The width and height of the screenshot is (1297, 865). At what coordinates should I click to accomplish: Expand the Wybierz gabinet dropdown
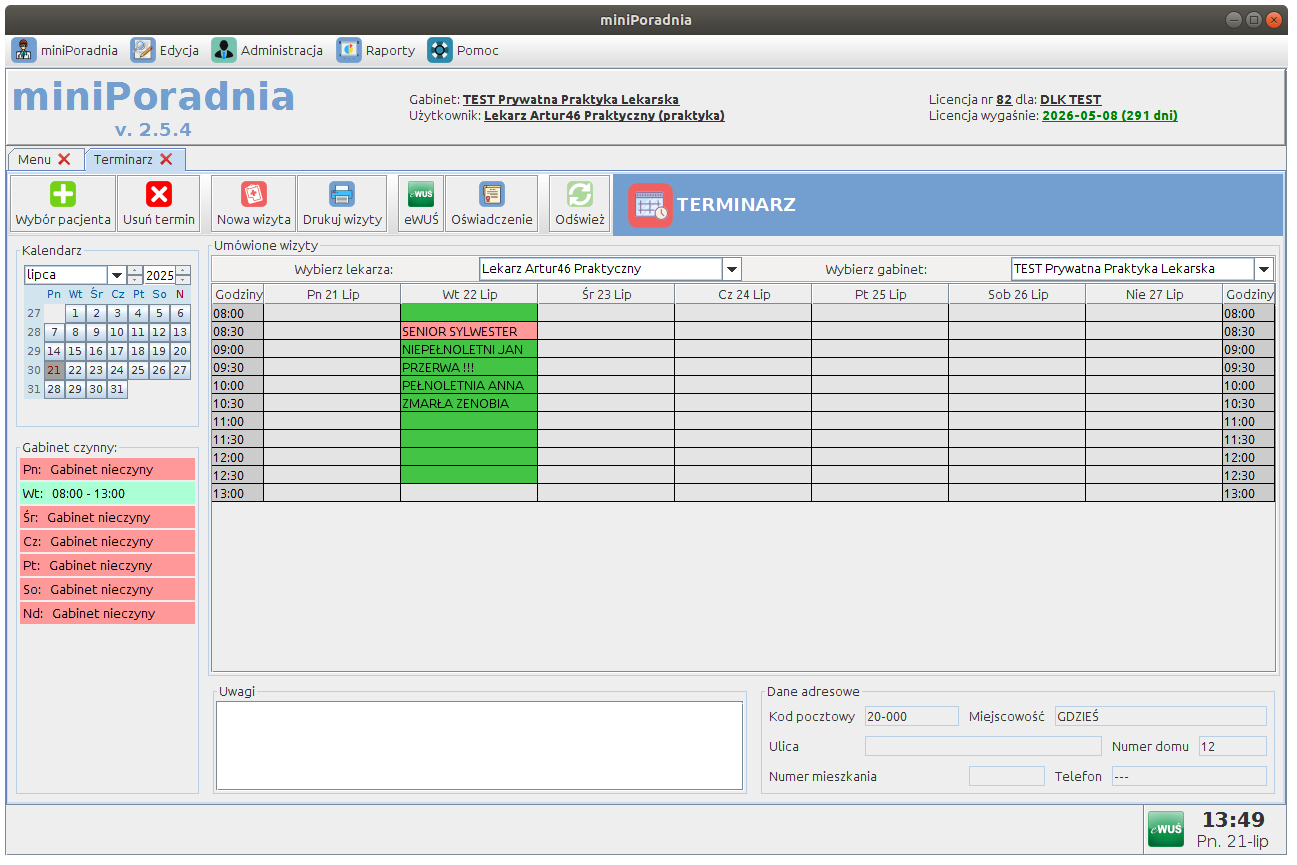point(1264,269)
